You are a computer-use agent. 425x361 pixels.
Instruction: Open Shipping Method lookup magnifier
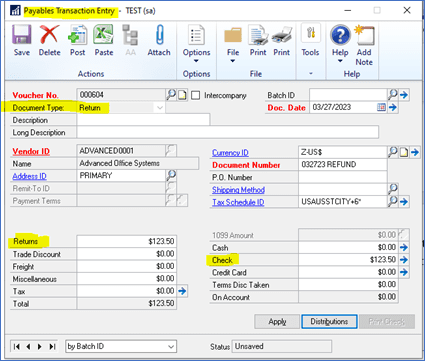click(393, 189)
